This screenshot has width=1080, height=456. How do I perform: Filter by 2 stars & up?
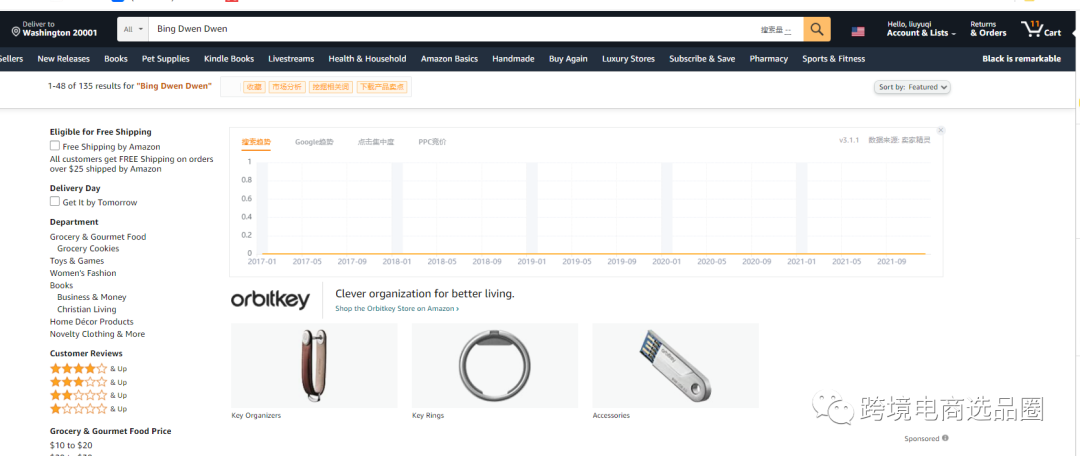pyautogui.click(x=88, y=395)
